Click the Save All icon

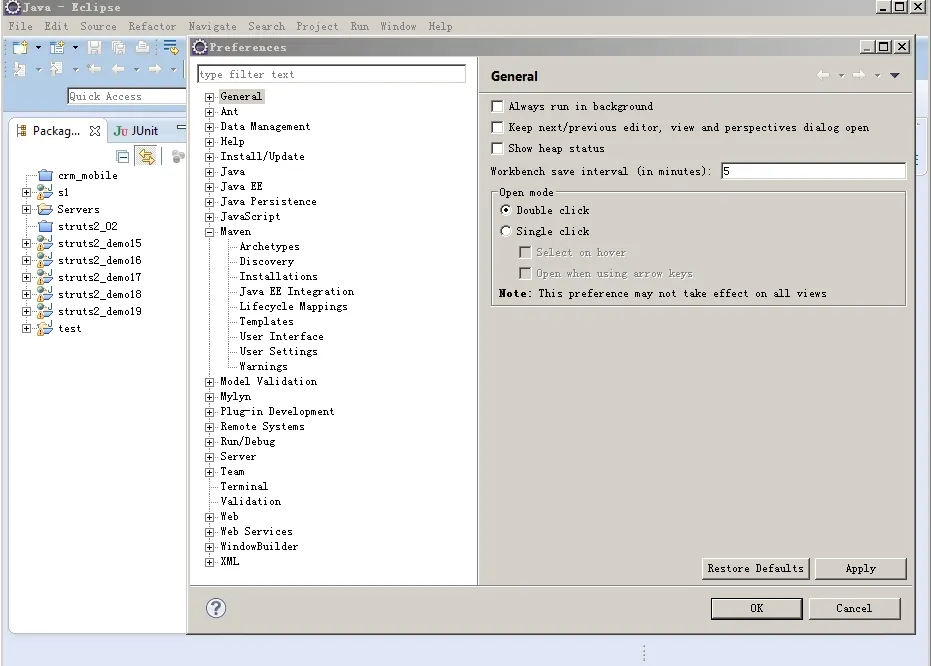click(x=118, y=47)
